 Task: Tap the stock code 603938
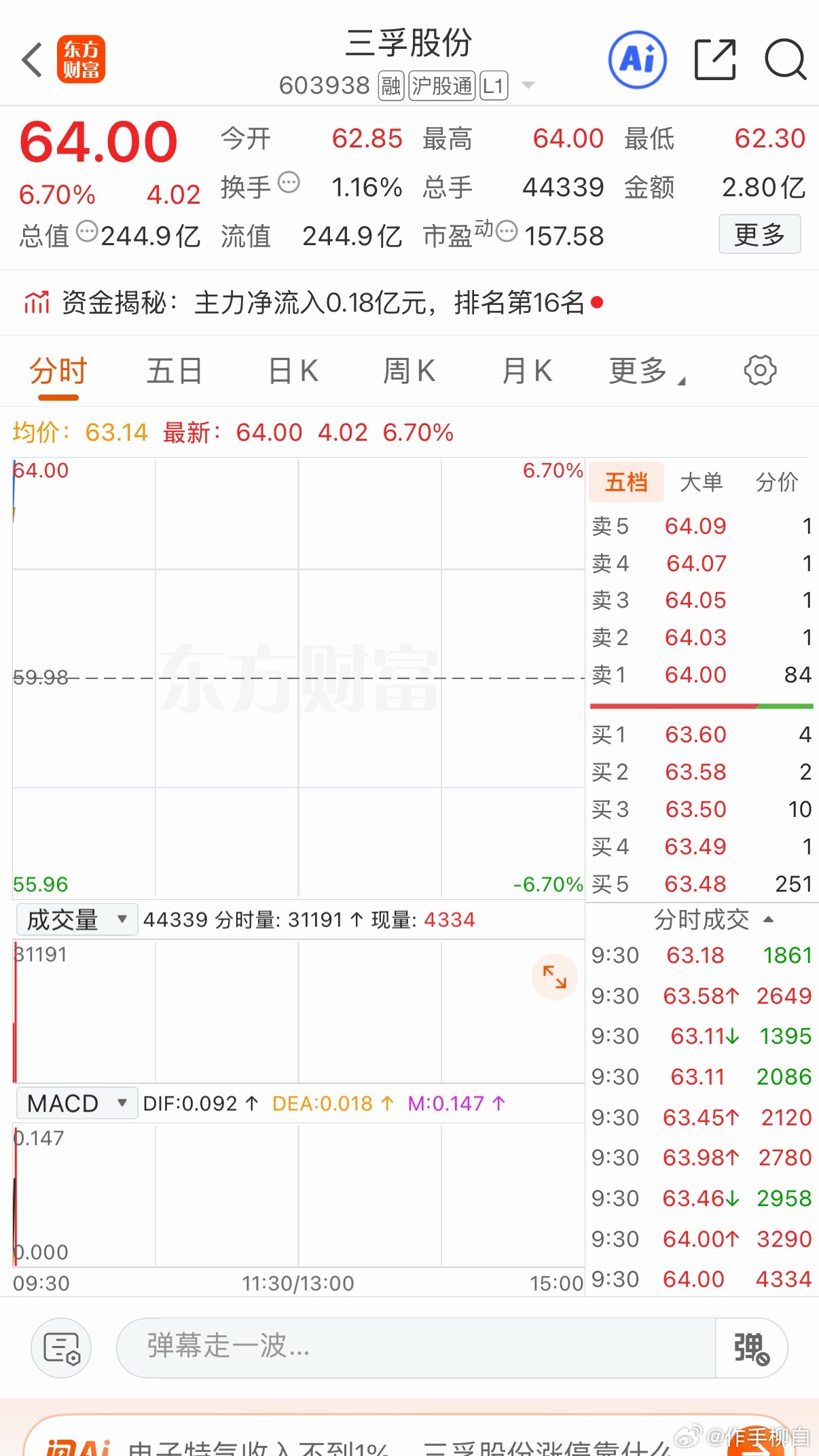tap(324, 86)
